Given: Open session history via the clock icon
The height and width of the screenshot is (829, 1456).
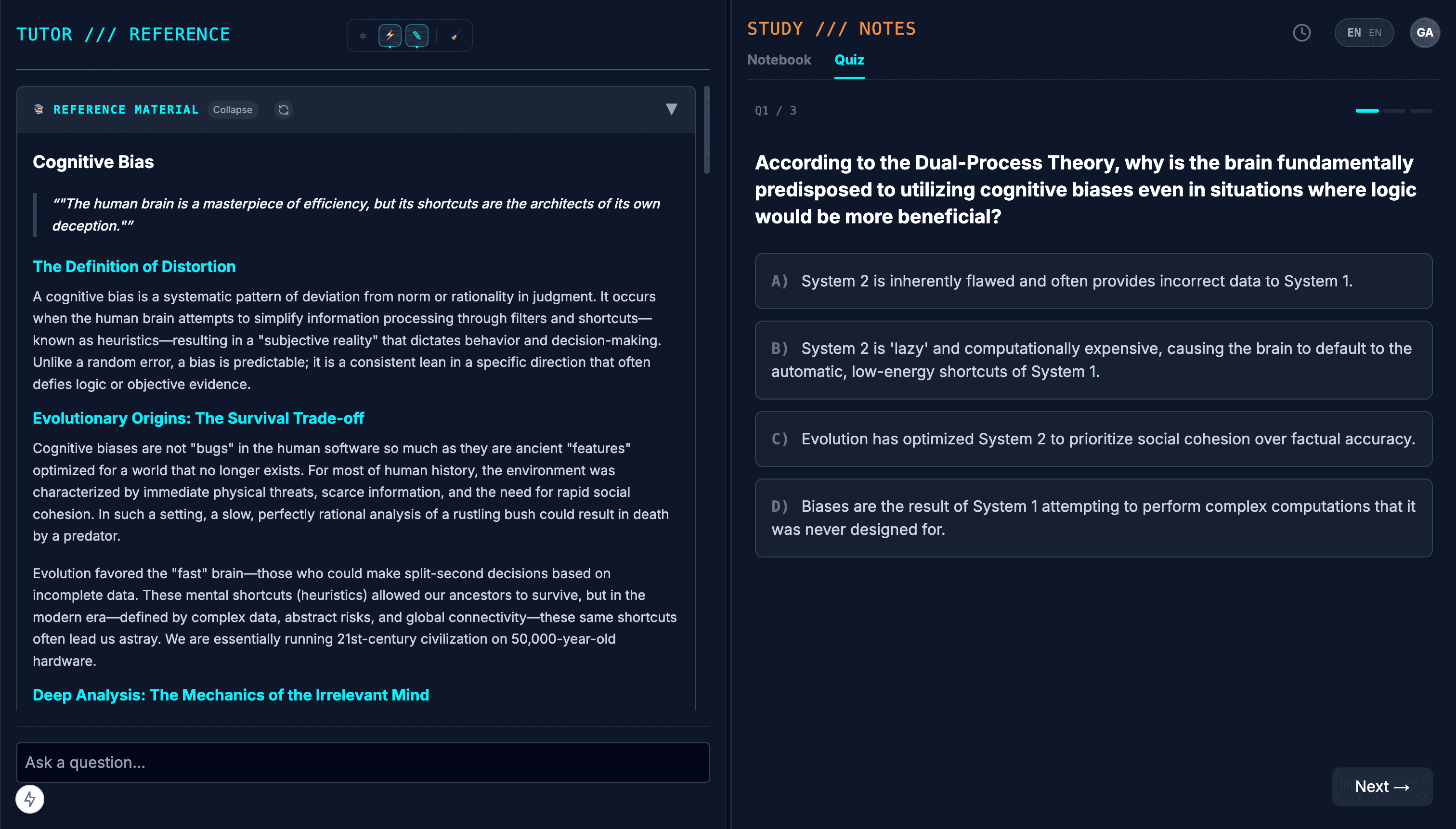Looking at the screenshot, I should (1302, 32).
